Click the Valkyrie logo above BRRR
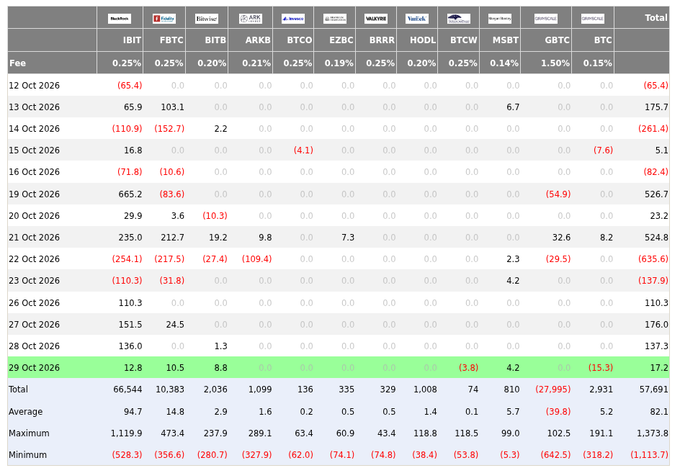 pos(376,19)
